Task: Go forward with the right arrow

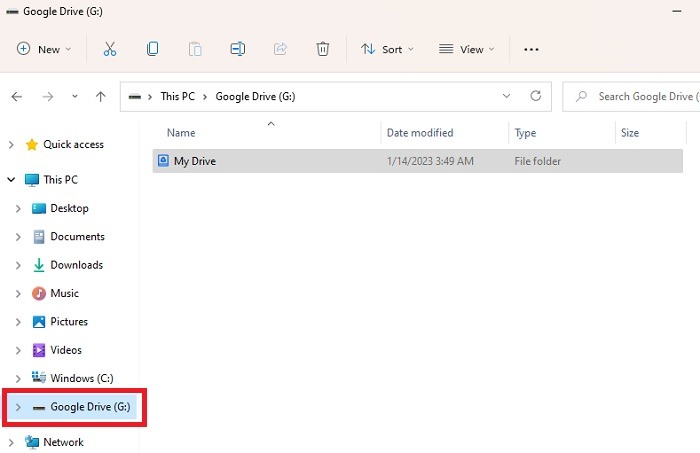Action: coord(48,96)
